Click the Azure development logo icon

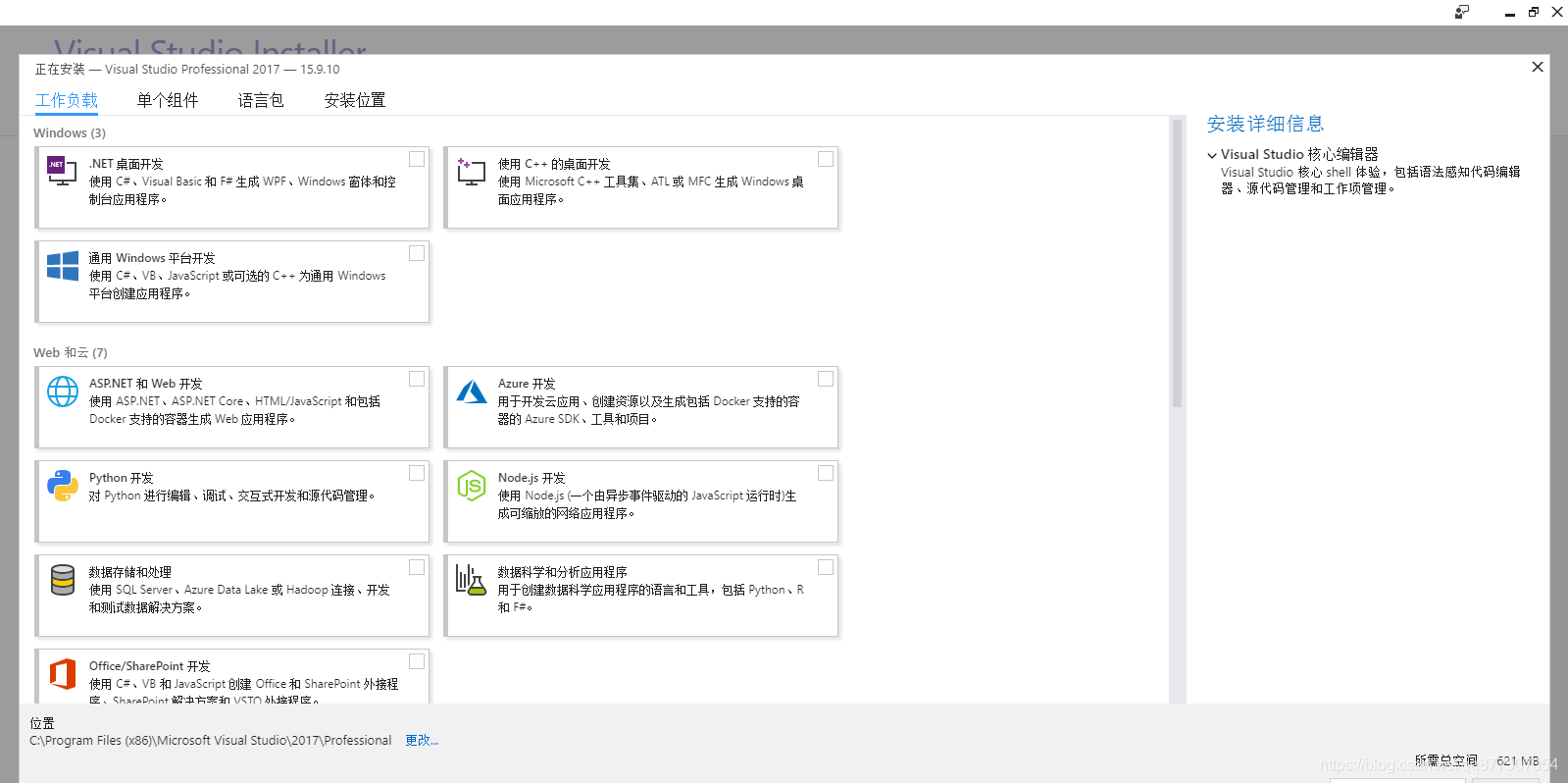click(x=472, y=391)
